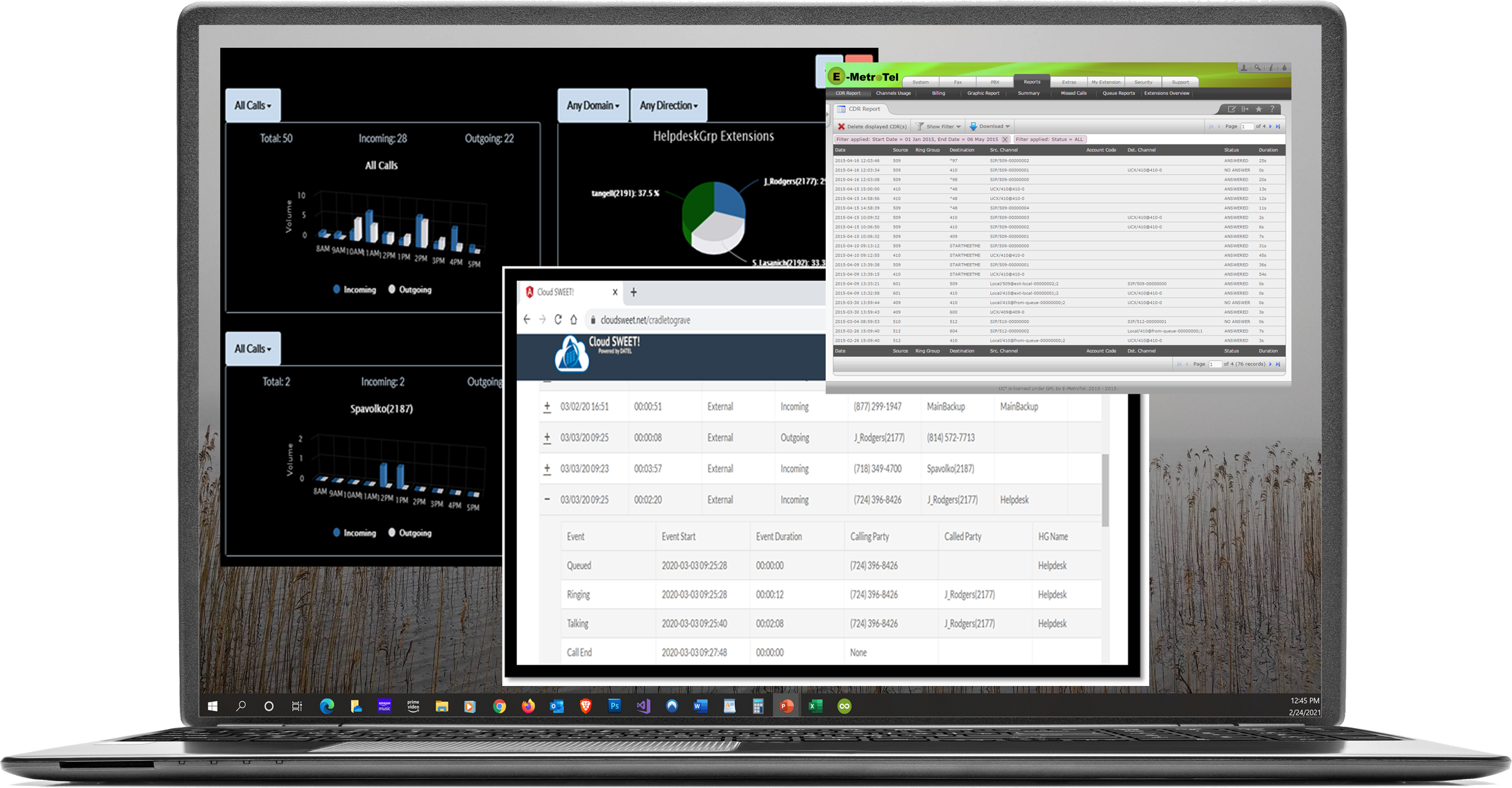Remove the Start Date filter with its X
The width and height of the screenshot is (1512, 788).
(1005, 140)
